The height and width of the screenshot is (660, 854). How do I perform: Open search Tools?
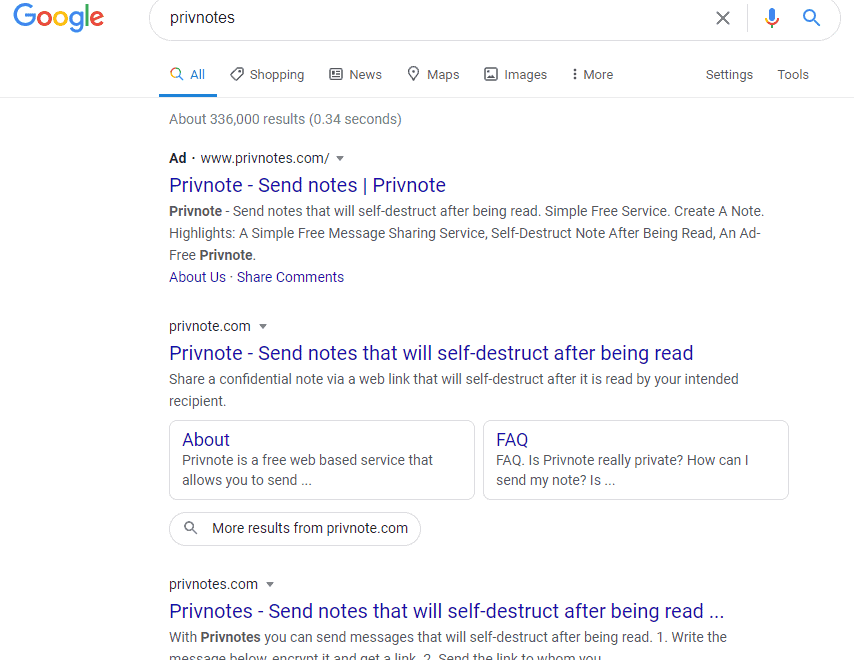click(792, 75)
